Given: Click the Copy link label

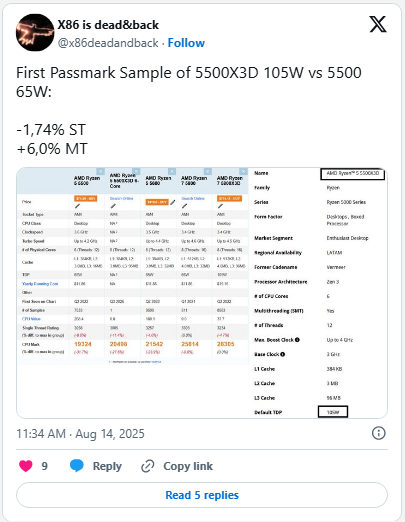Looking at the screenshot, I should (x=188, y=466).
